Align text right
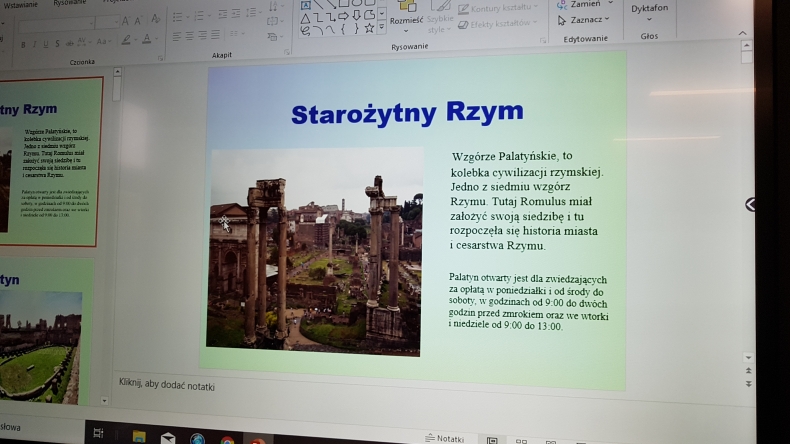 click(203, 36)
